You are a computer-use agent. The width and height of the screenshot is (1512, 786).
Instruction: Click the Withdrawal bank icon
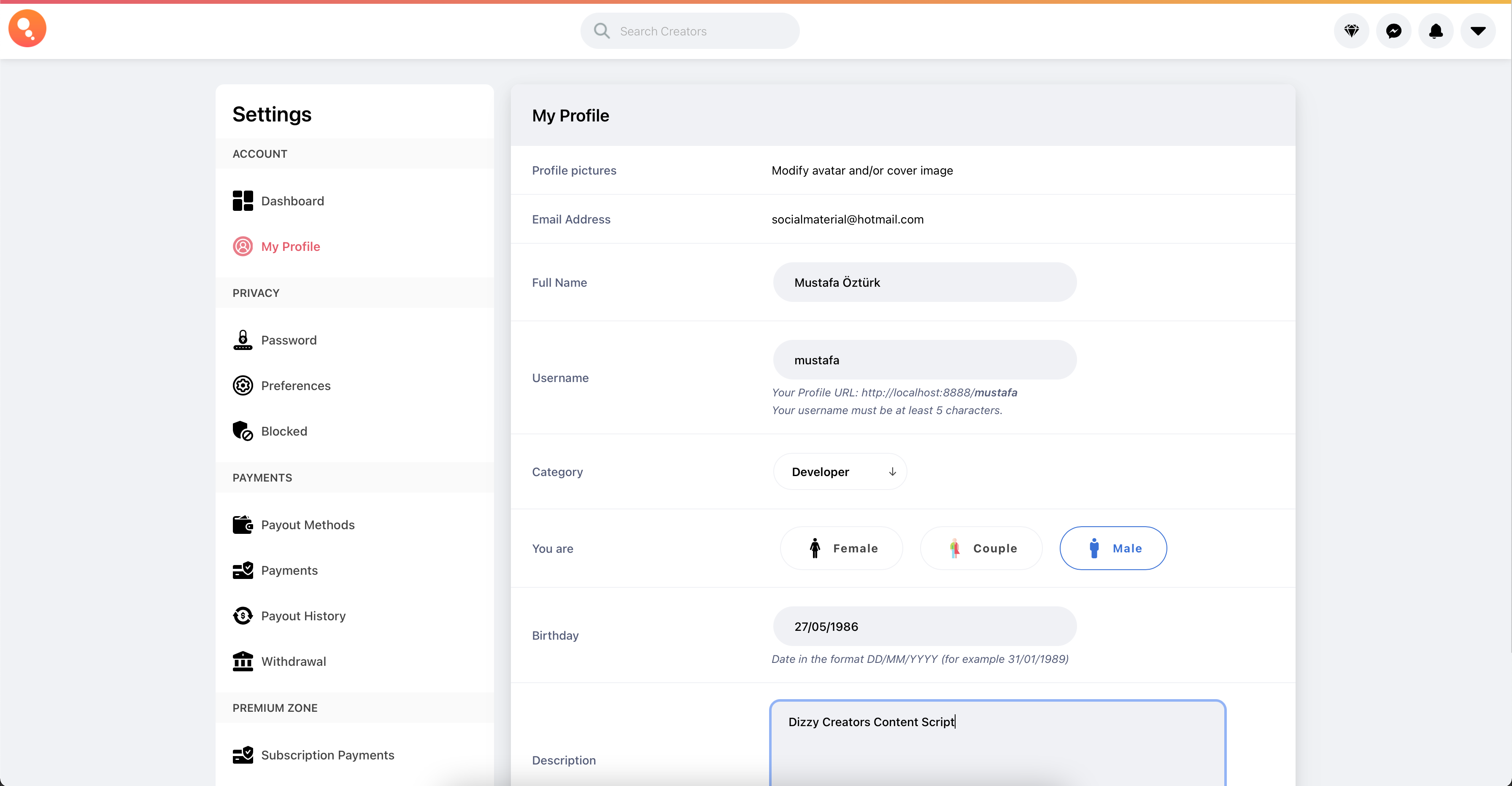(243, 661)
